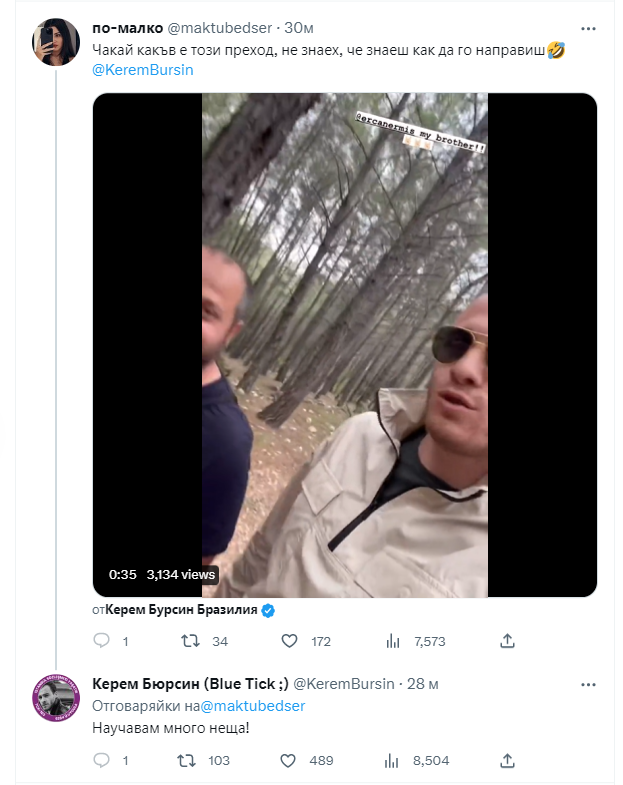The height and width of the screenshot is (785, 623).
Task: Open more options for maktubedser's tweet
Action: (586, 27)
